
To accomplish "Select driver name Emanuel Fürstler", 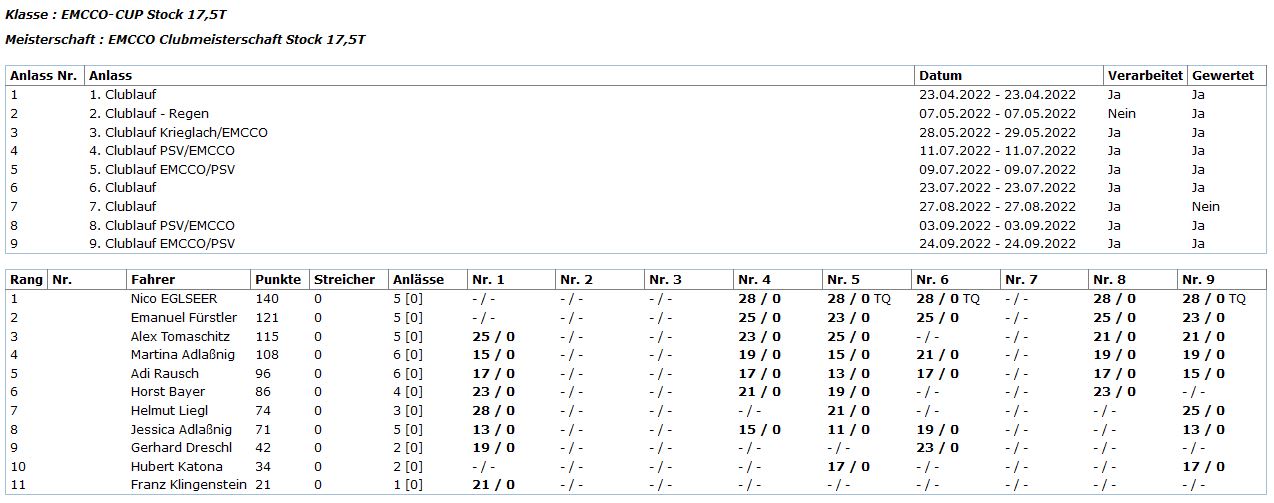I will click(x=184, y=317).
